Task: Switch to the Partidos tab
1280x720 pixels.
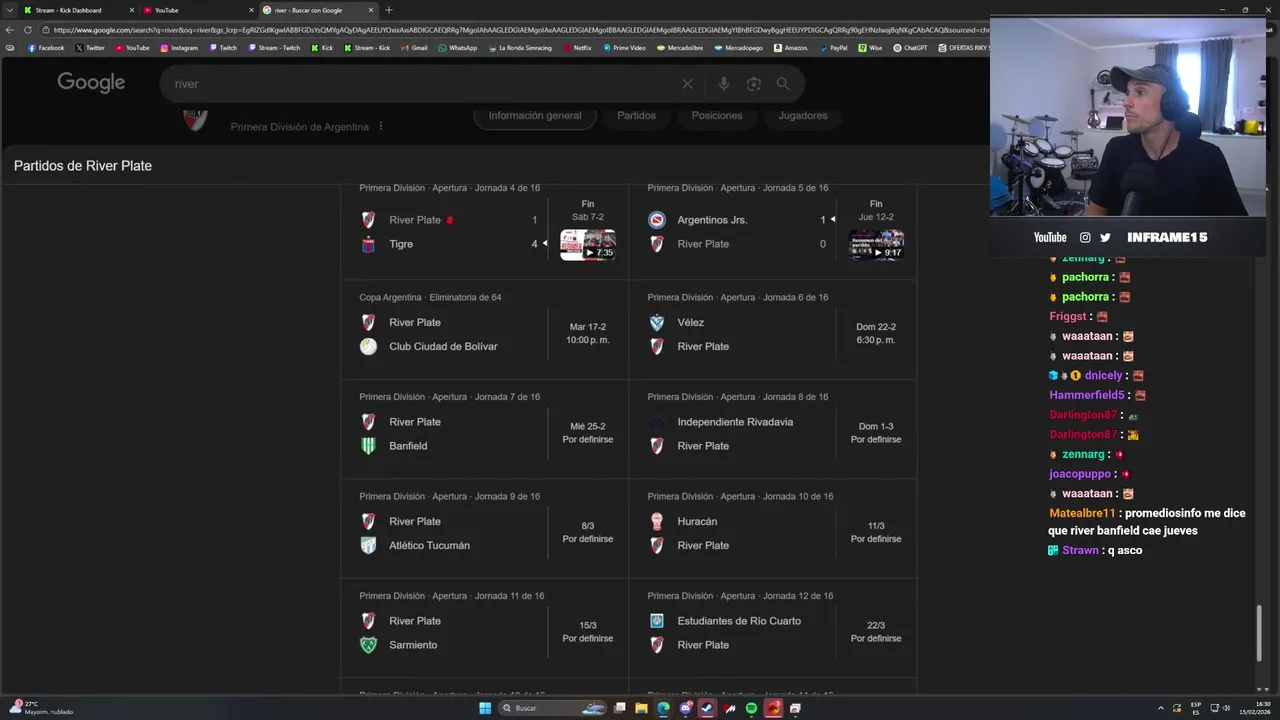Action: click(x=636, y=116)
